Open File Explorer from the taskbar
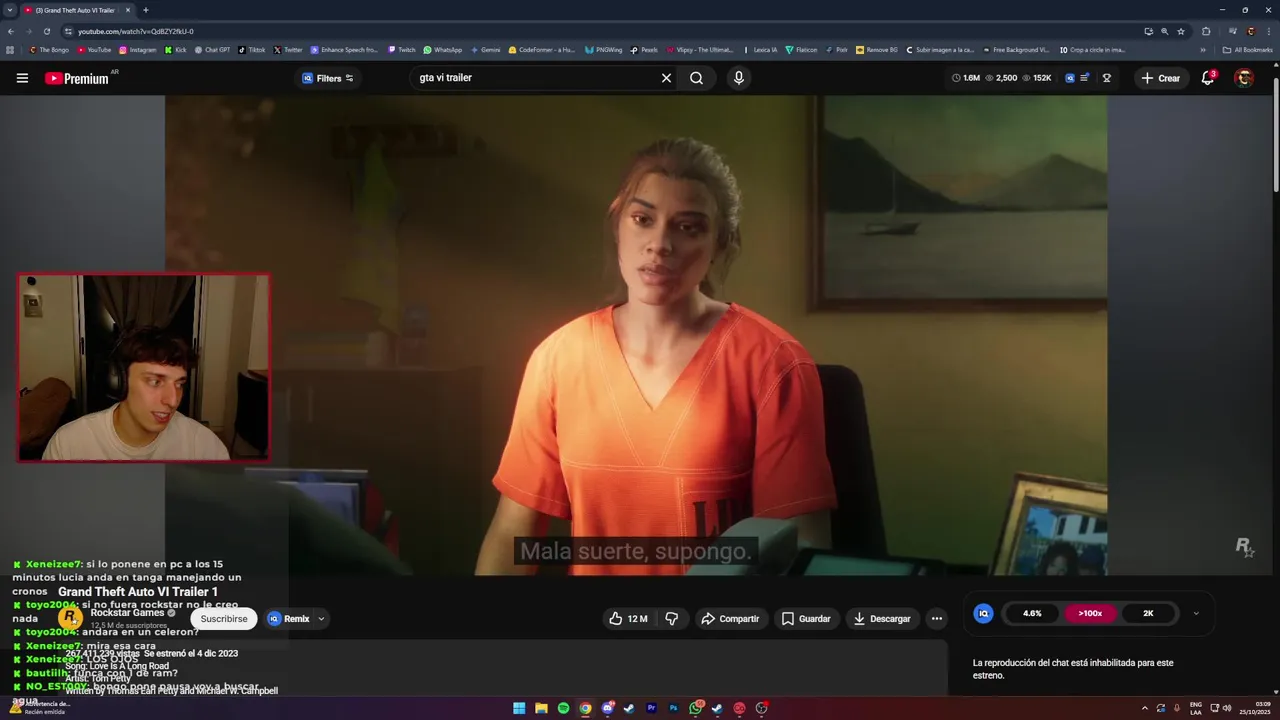The height and width of the screenshot is (720, 1280). [541, 708]
